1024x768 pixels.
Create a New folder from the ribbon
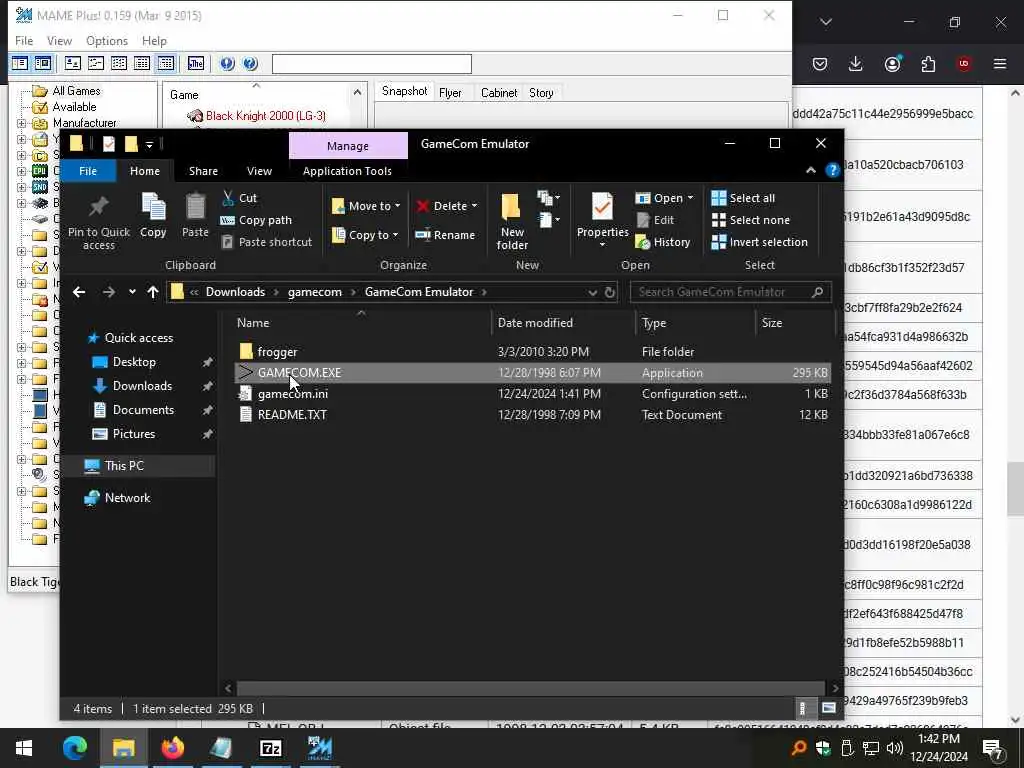pos(511,222)
